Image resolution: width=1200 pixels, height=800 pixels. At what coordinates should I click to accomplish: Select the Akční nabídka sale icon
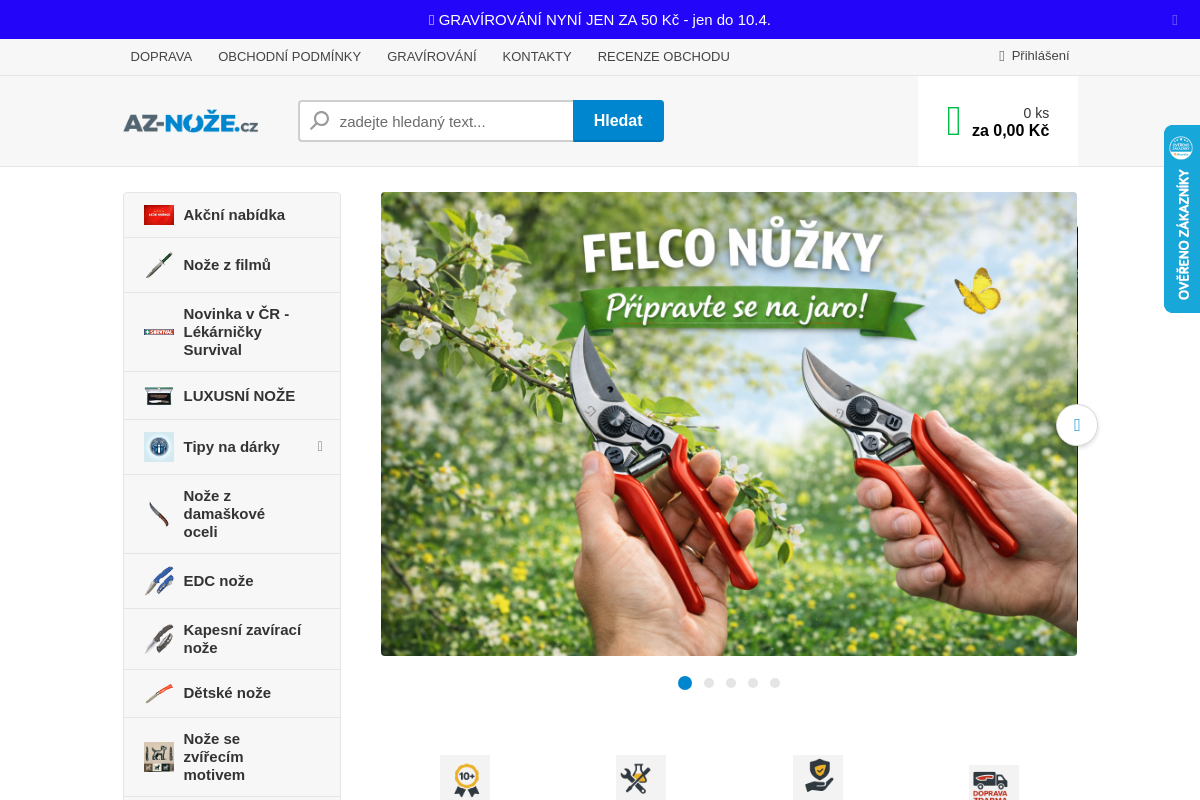tap(158, 214)
